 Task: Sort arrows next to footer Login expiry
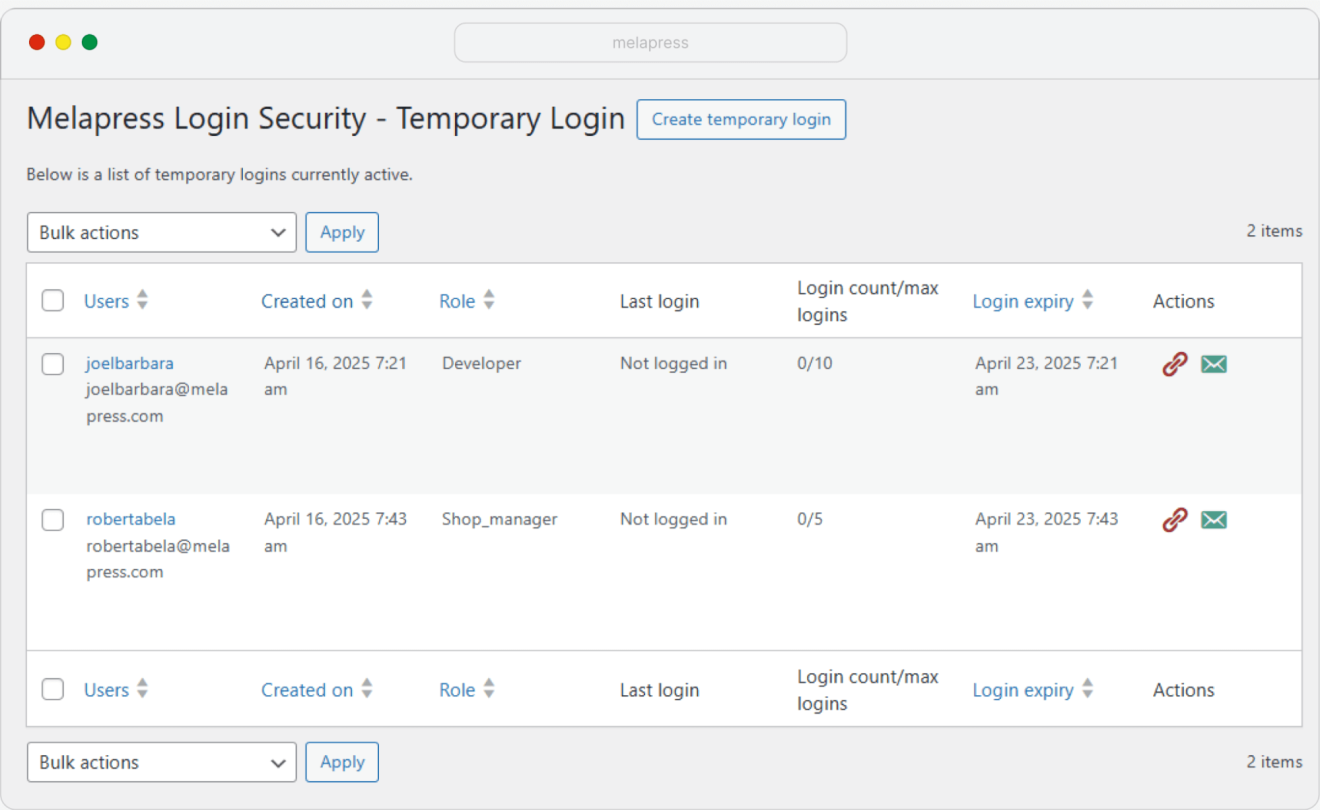(1088, 689)
